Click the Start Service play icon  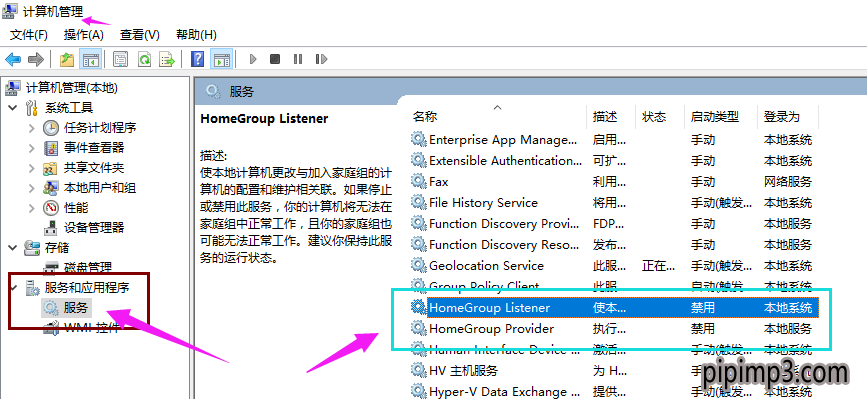(253, 59)
